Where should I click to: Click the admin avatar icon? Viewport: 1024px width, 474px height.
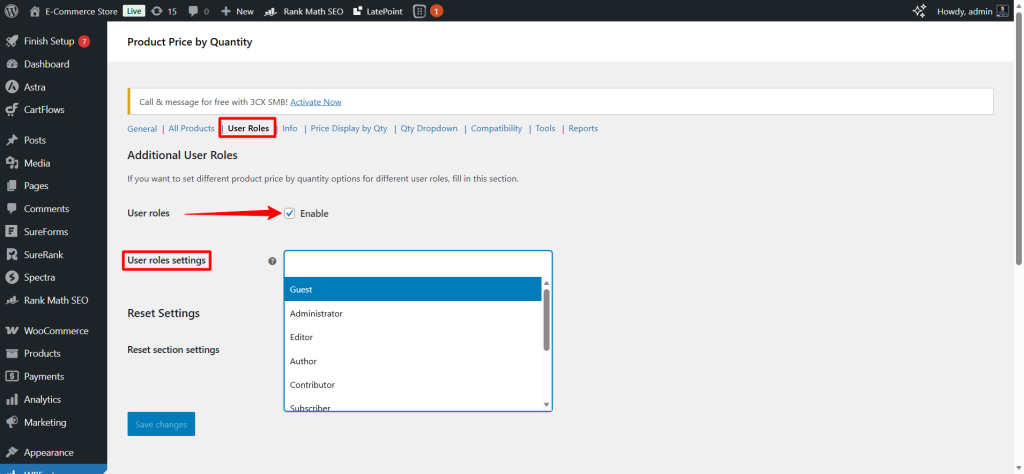1001,11
